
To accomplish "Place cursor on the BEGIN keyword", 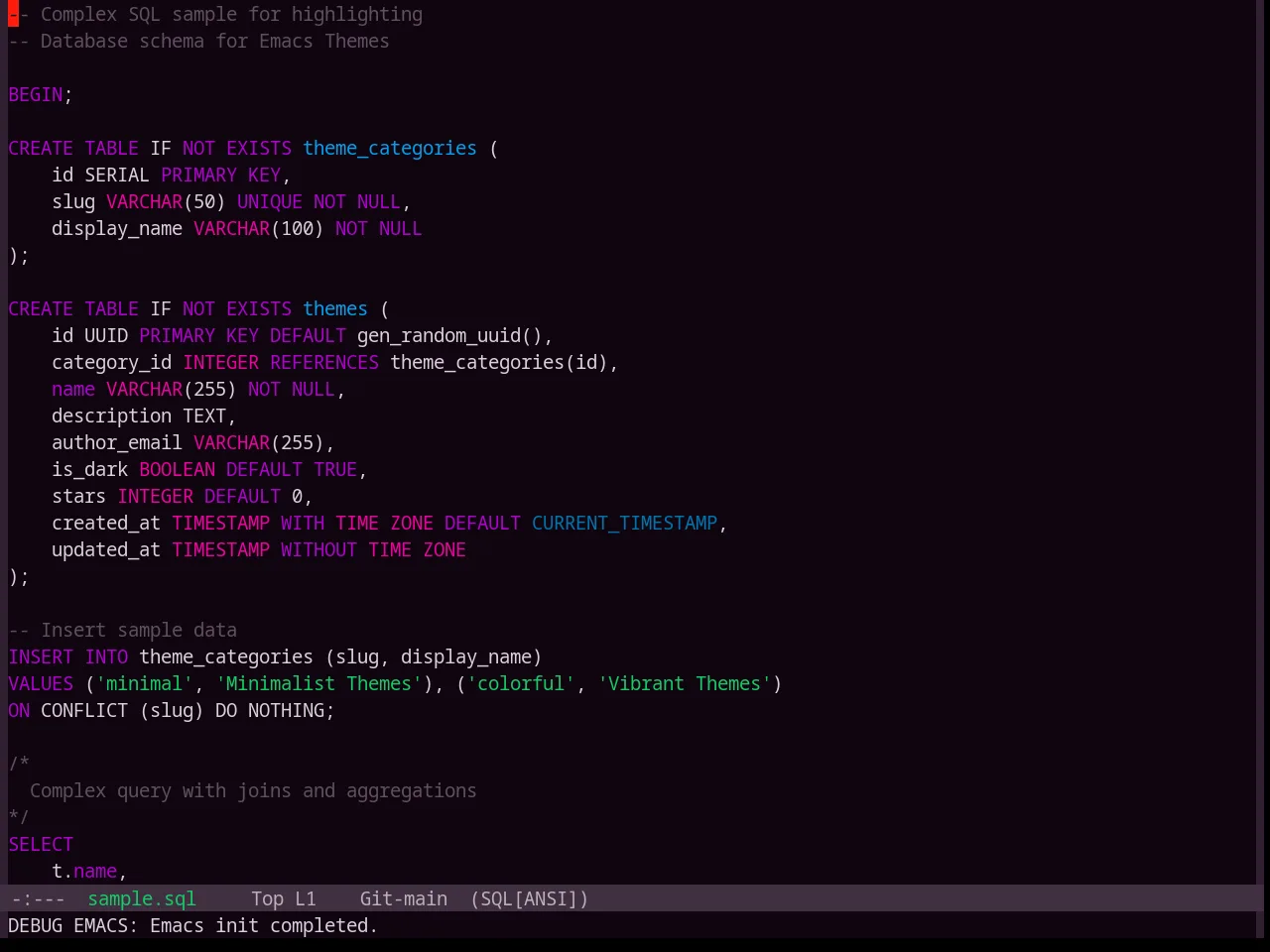I will click(x=36, y=94).
